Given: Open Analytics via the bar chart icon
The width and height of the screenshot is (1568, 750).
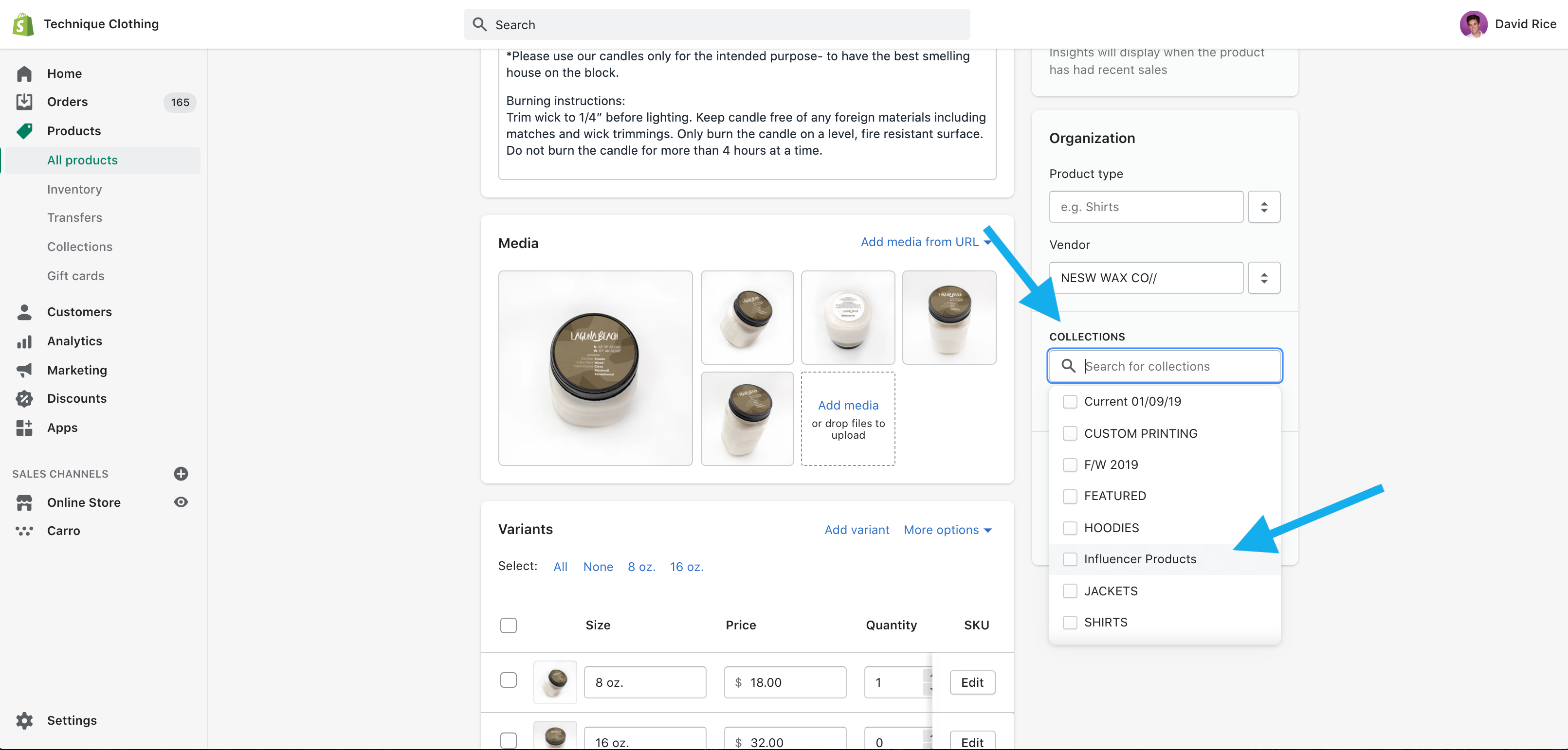Looking at the screenshot, I should 24,341.
